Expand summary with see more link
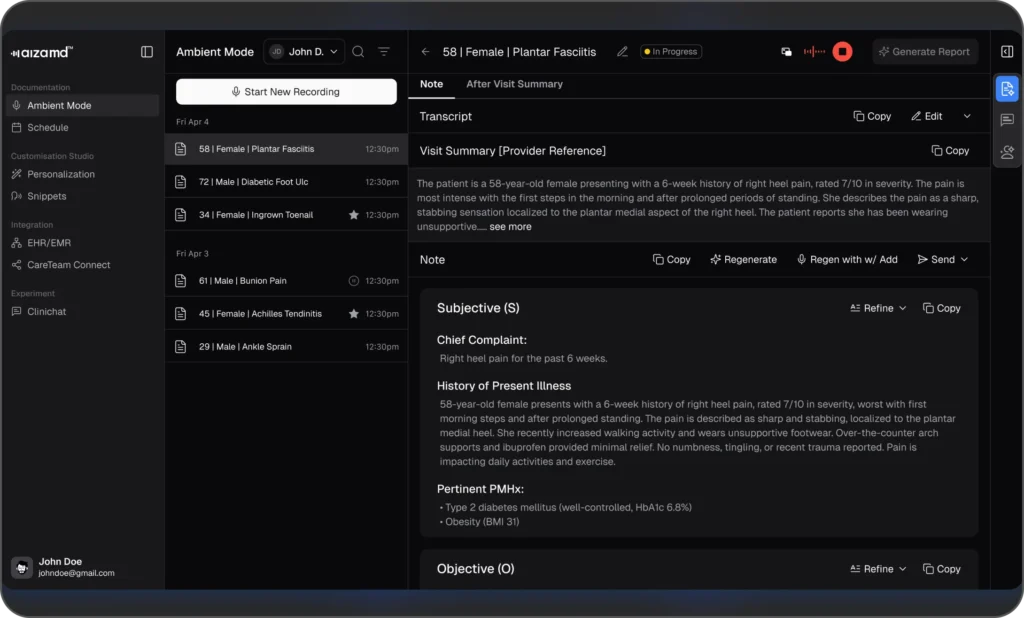1024x618 pixels. point(510,227)
